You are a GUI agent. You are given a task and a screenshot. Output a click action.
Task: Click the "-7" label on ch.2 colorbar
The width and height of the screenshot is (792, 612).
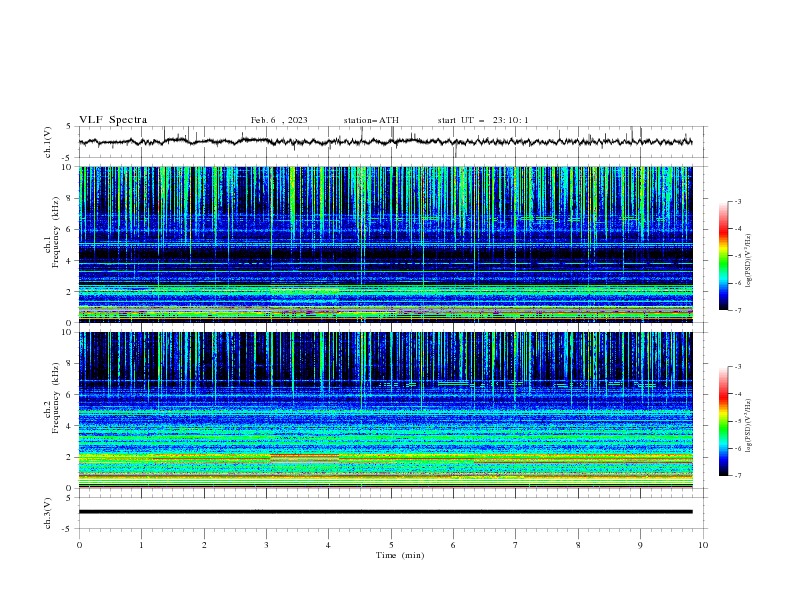[x=738, y=475]
